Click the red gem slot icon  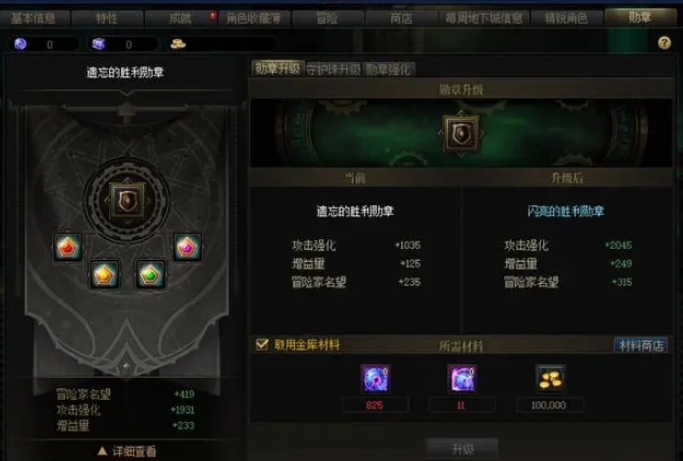pyautogui.click(x=68, y=247)
